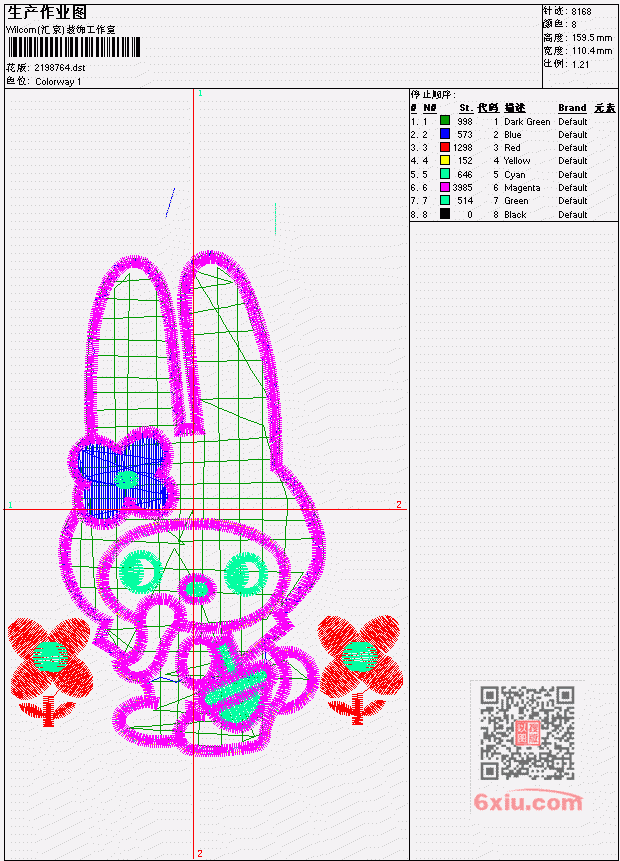Click the stitch total '8168' value
The image size is (620, 861).
pos(581,12)
